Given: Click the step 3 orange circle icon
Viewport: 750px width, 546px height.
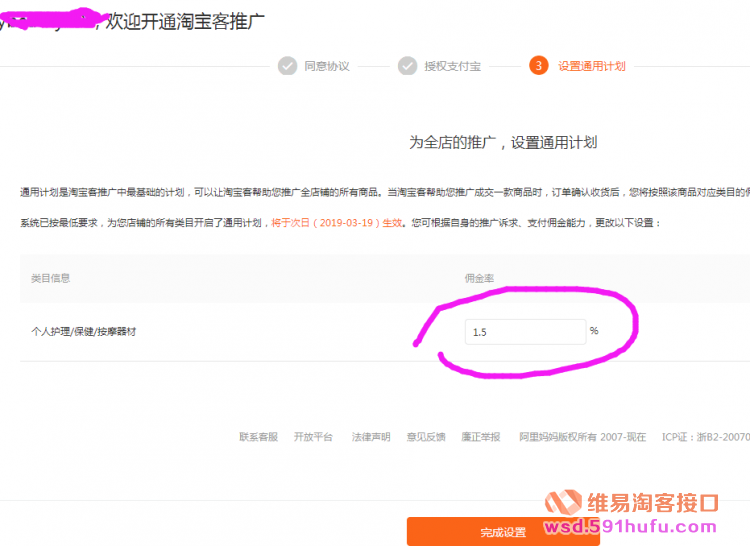Looking at the screenshot, I should [539, 66].
